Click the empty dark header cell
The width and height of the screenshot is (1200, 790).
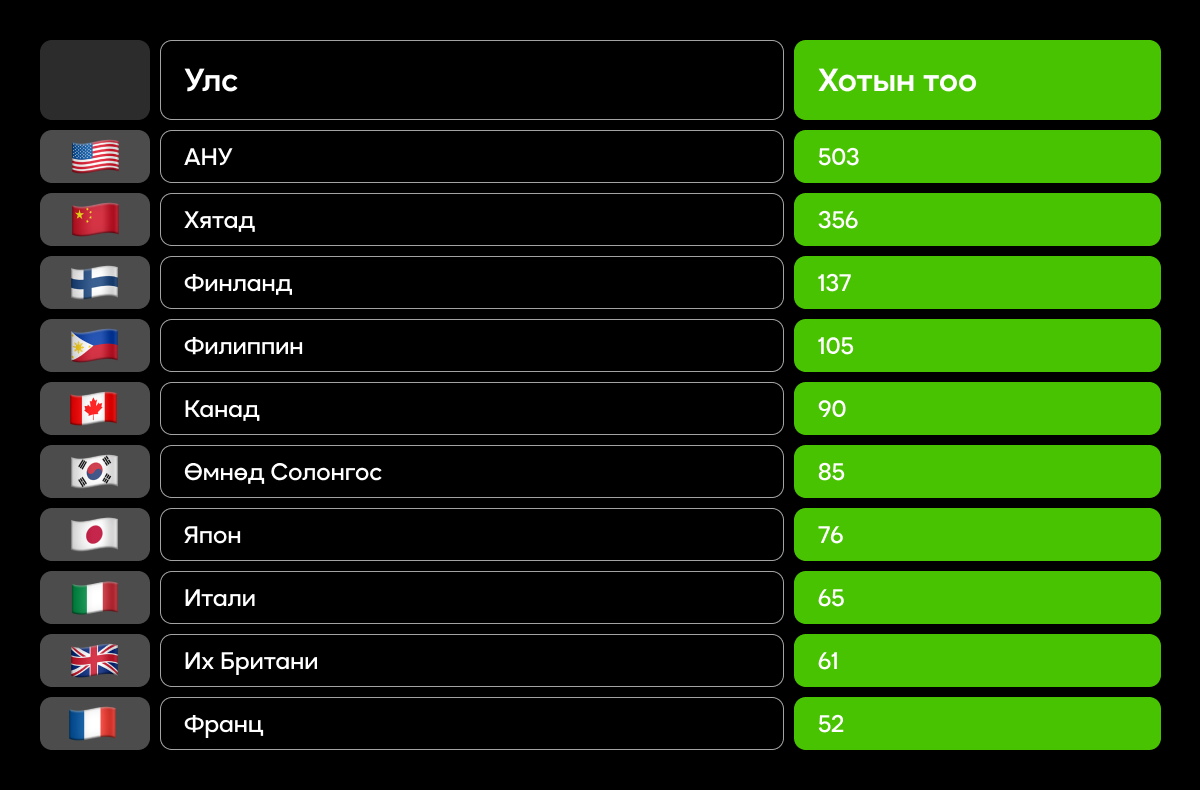click(95, 80)
